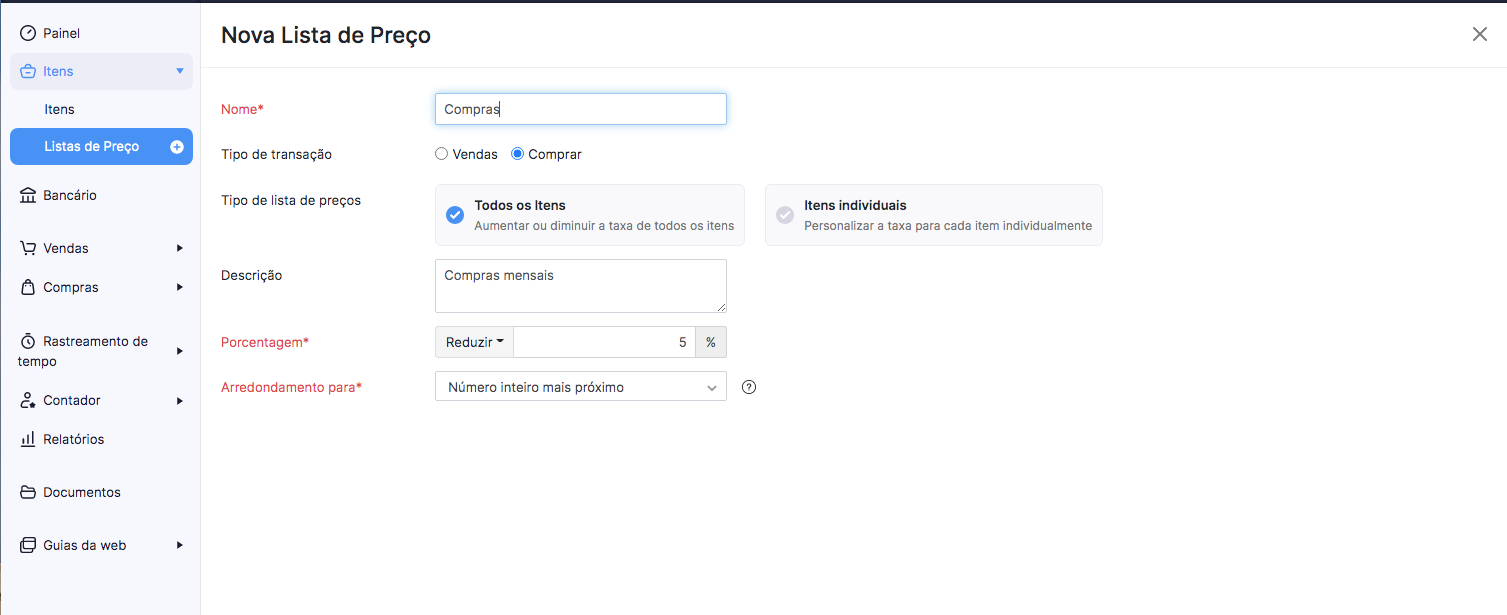The height and width of the screenshot is (615, 1507).
Task: Expand the Guias da web submenu arrow
Action: point(180,545)
